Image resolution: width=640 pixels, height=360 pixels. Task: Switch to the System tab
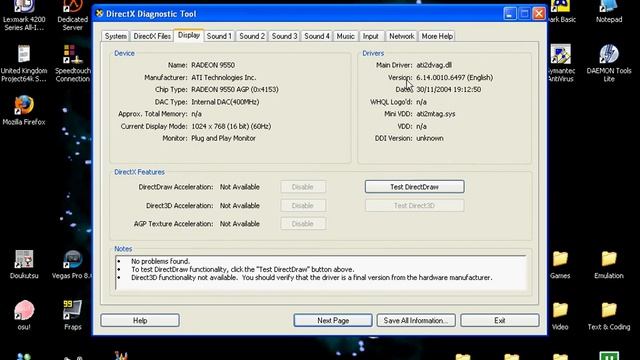tap(116, 36)
